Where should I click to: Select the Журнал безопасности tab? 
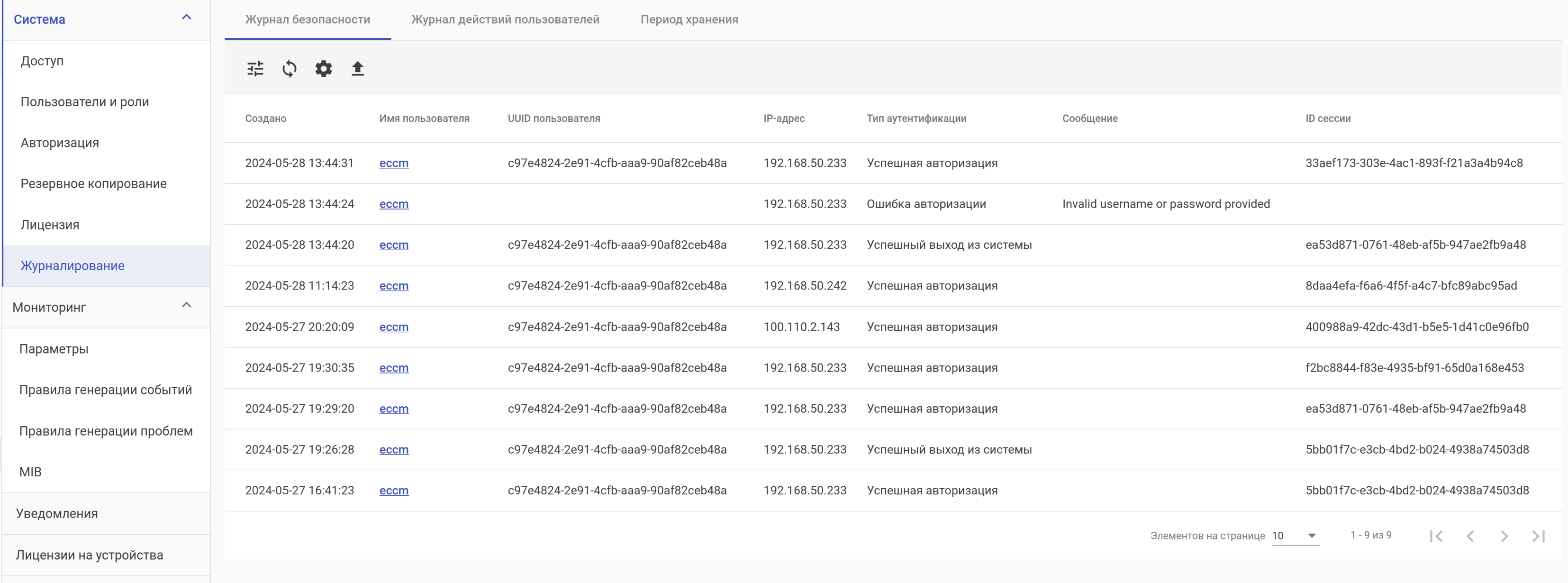coord(308,19)
